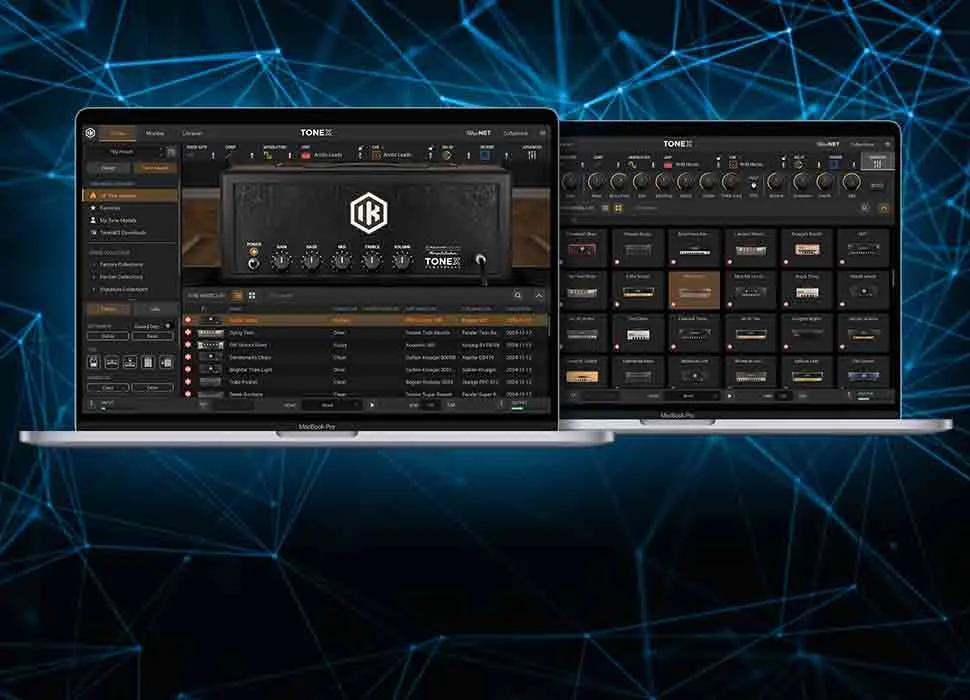Toggle the Reverb power switch in the right laptop
Image resolution: width=970 pixels, height=700 pixels.
pos(854,164)
